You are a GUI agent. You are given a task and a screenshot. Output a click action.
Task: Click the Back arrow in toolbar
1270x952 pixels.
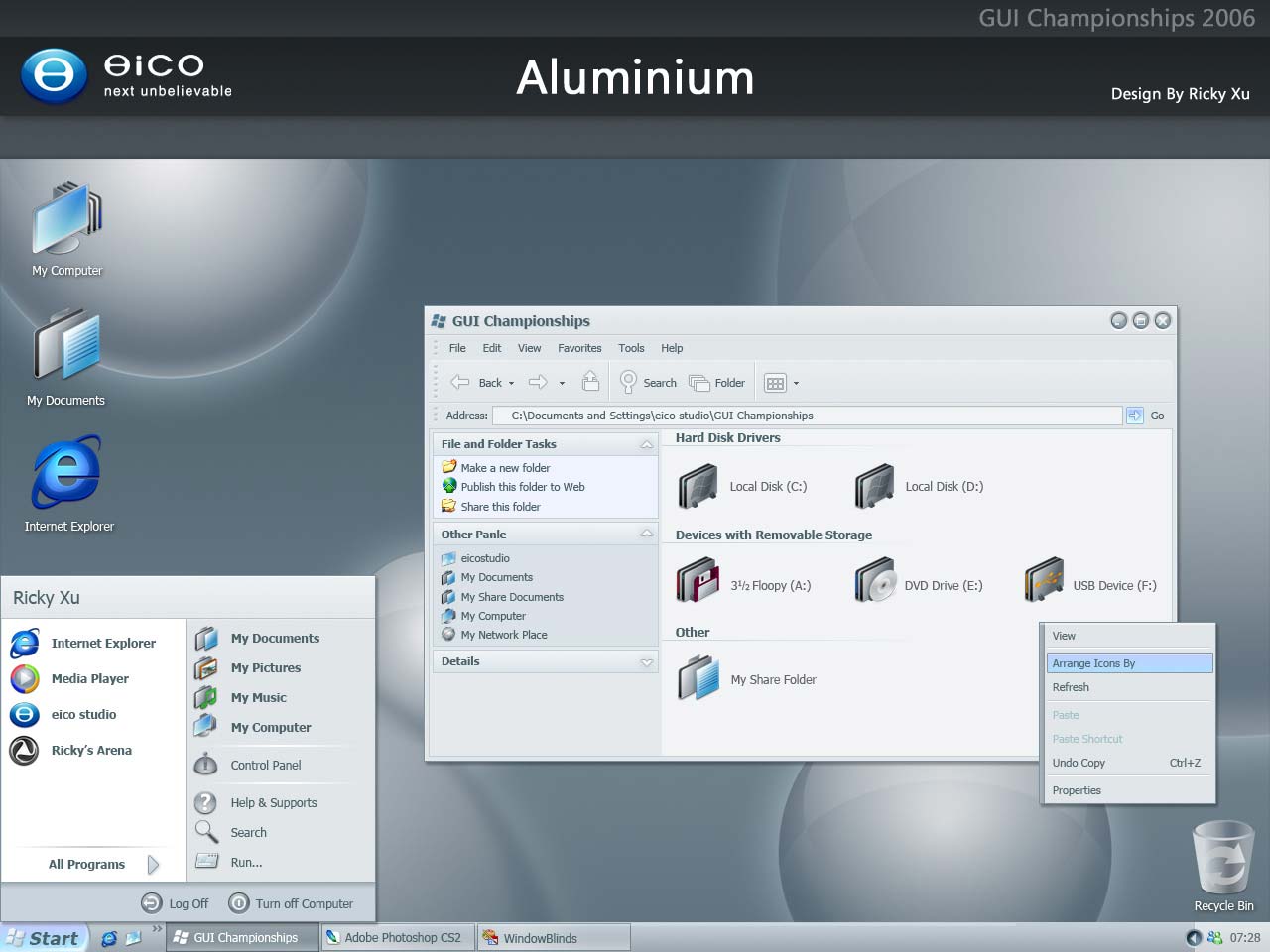pyautogui.click(x=460, y=382)
